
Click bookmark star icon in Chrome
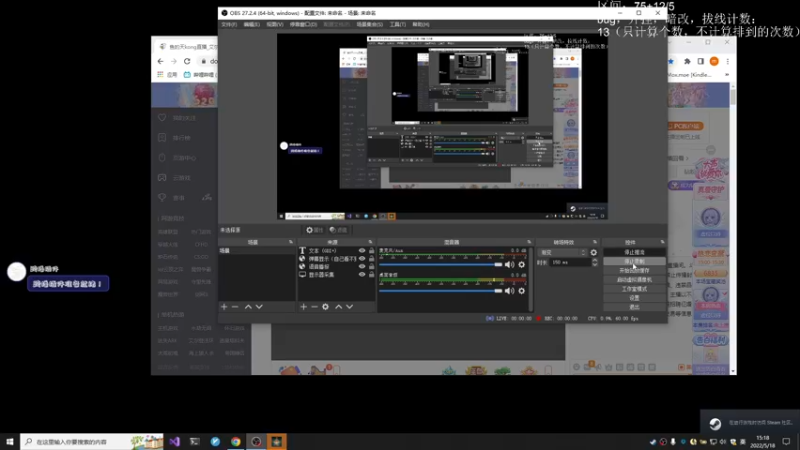(x=671, y=61)
